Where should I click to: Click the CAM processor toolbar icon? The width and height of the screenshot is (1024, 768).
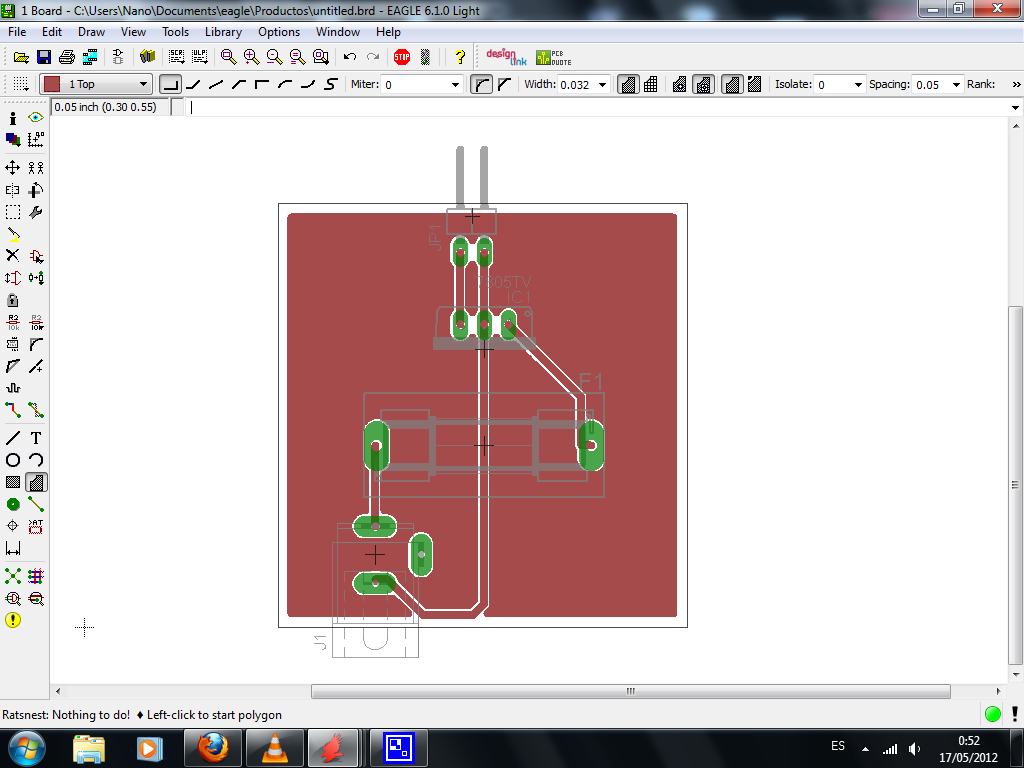[89, 57]
